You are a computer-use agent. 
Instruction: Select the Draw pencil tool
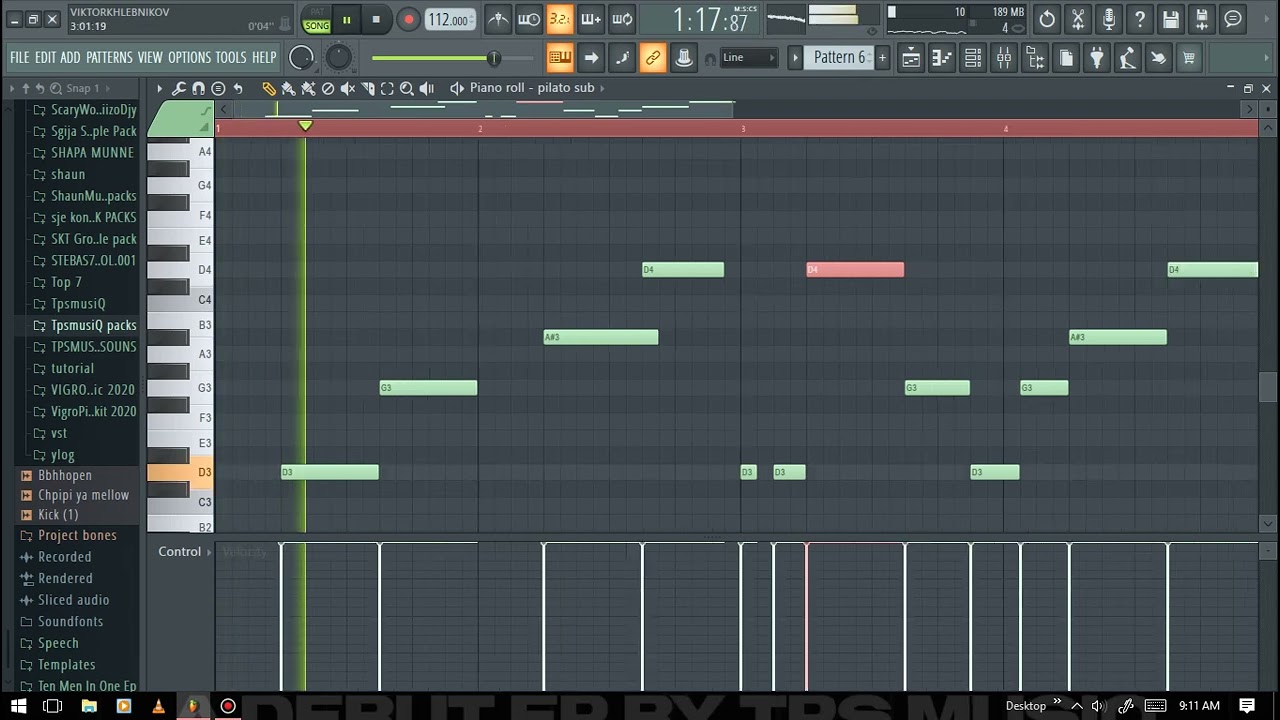point(268,88)
